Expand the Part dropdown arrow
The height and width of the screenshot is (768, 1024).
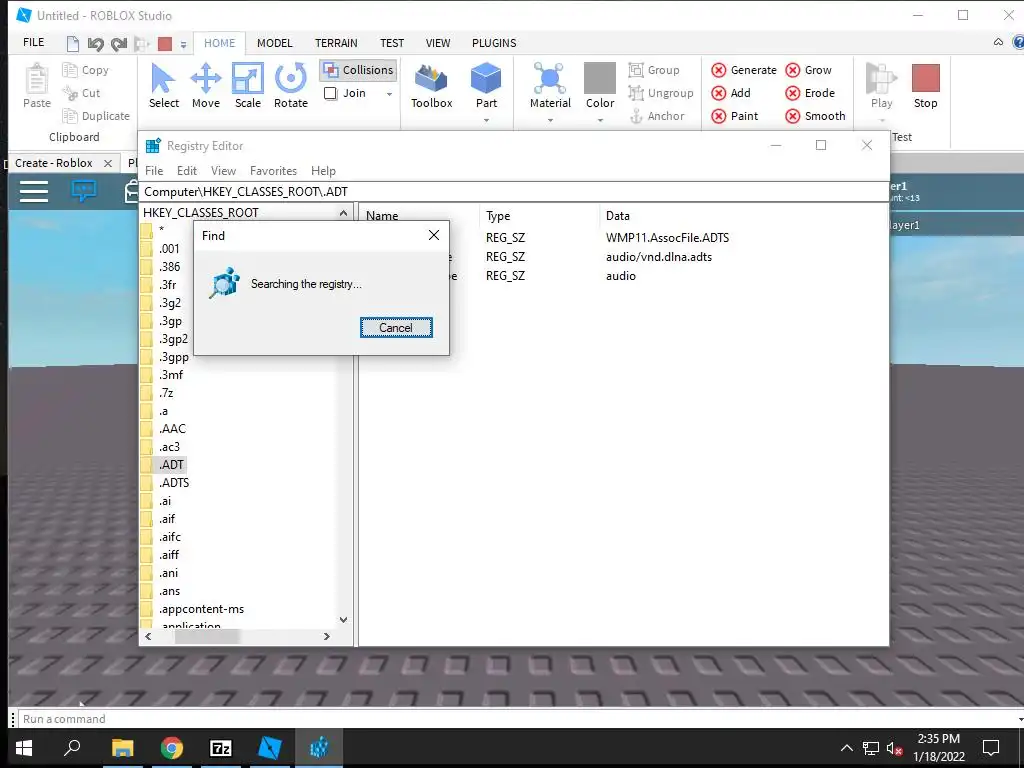coord(486,120)
